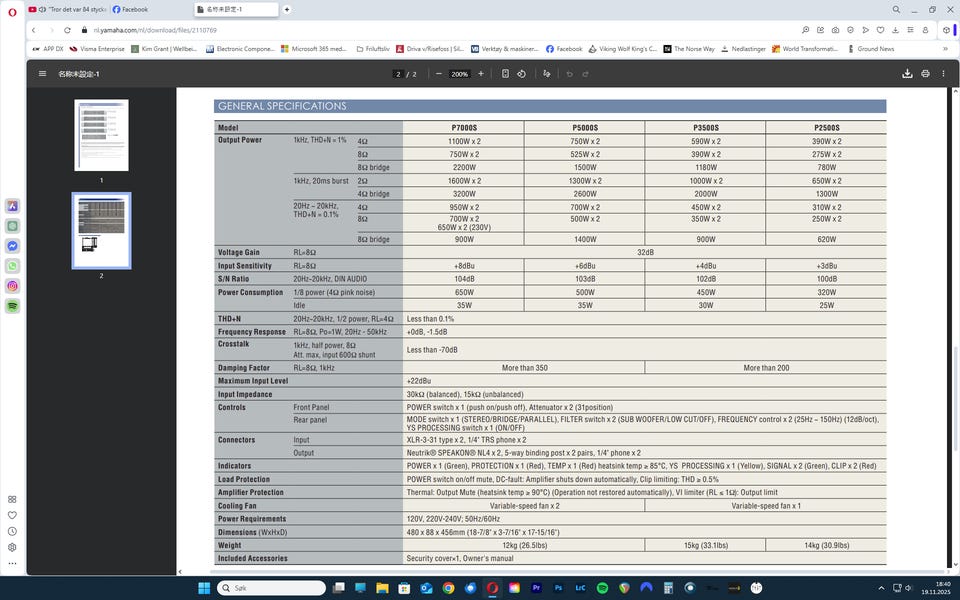Open Google Chrome from taskbar

448,588
